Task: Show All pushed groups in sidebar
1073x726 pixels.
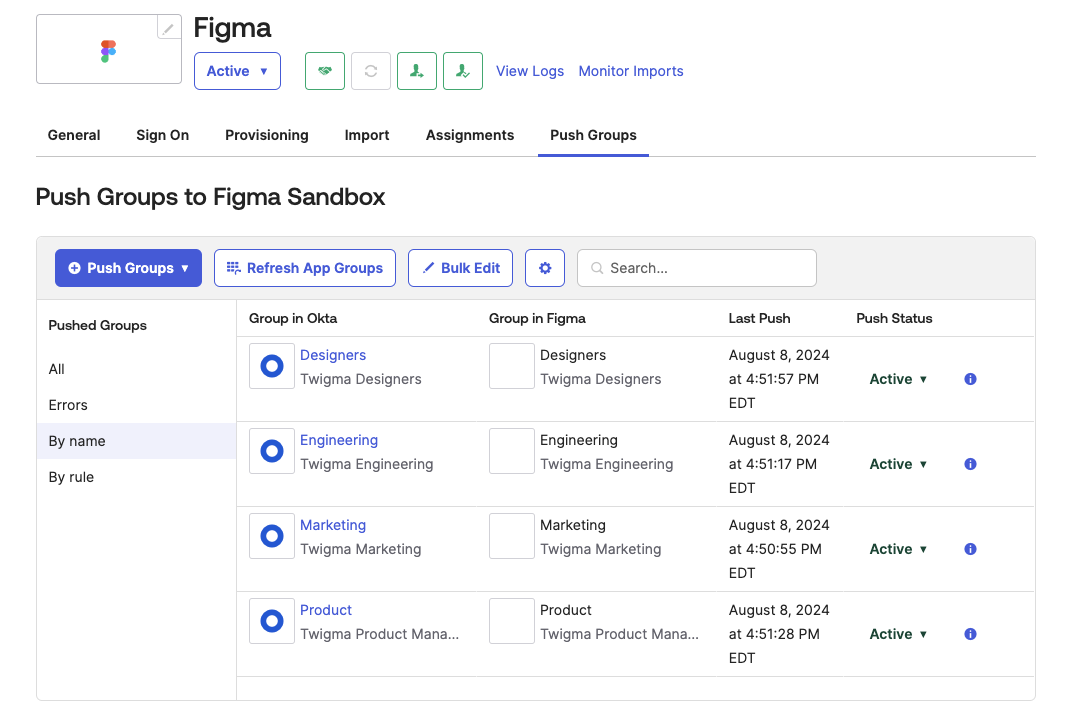Action: pyautogui.click(x=136, y=370)
